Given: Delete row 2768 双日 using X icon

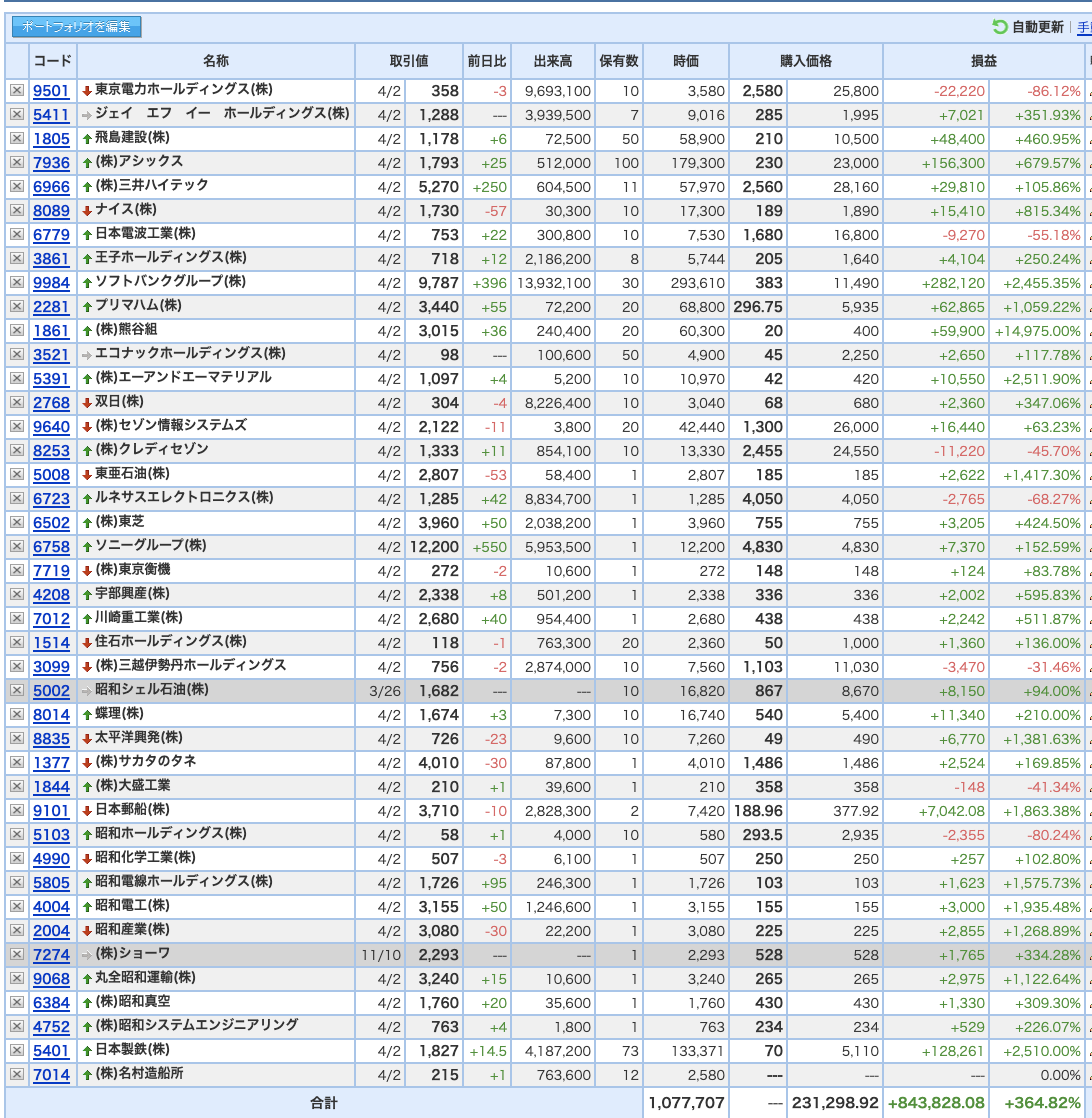Looking at the screenshot, I should click(x=17, y=403).
